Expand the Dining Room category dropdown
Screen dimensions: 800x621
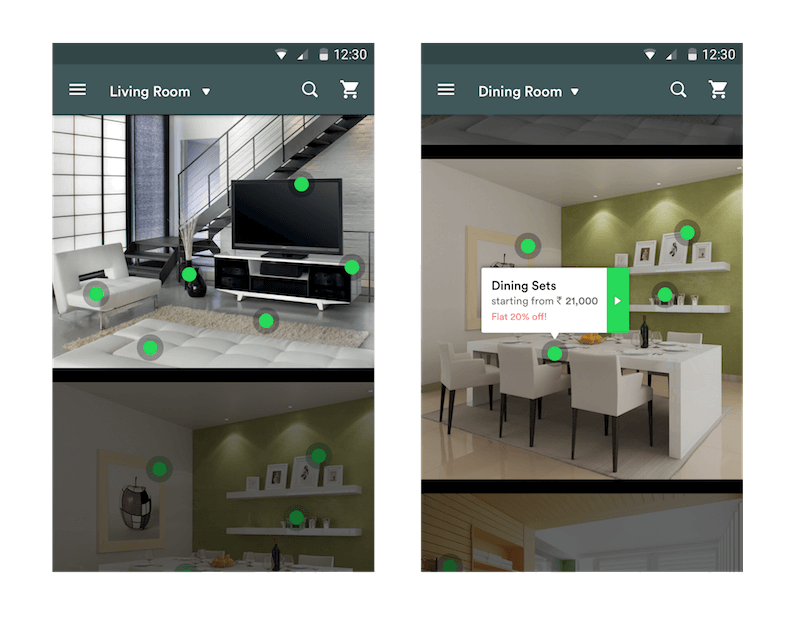pos(574,92)
